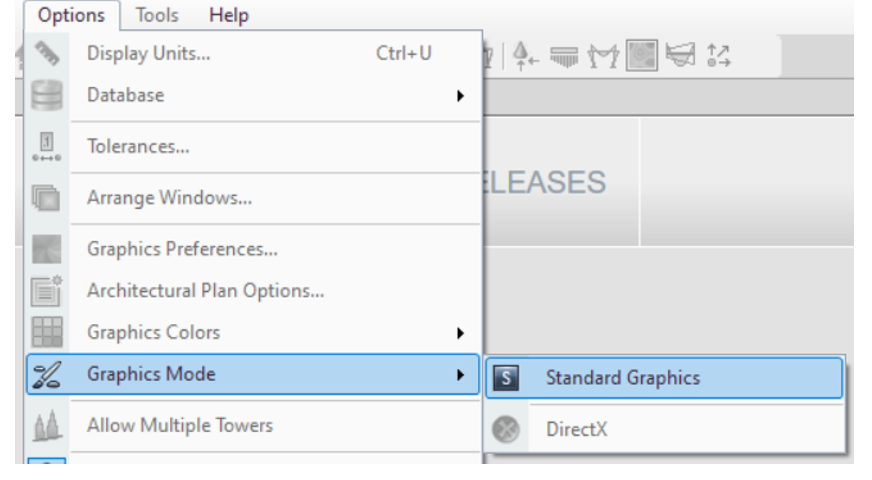Click the ruler icon beside Display Units

(x=47, y=54)
